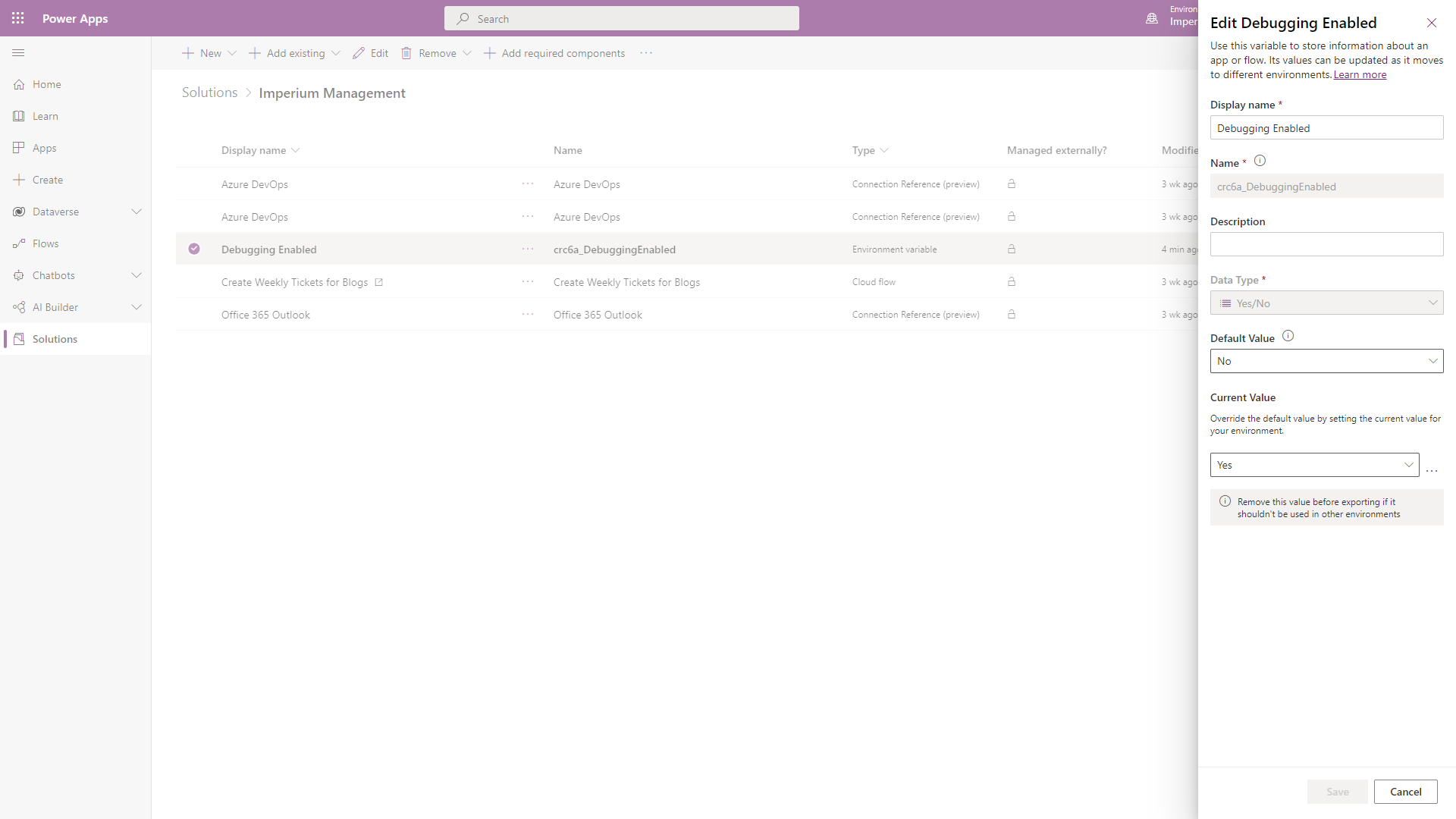Click the Flows icon in sidebar
The image size is (1456, 819).
coord(18,243)
